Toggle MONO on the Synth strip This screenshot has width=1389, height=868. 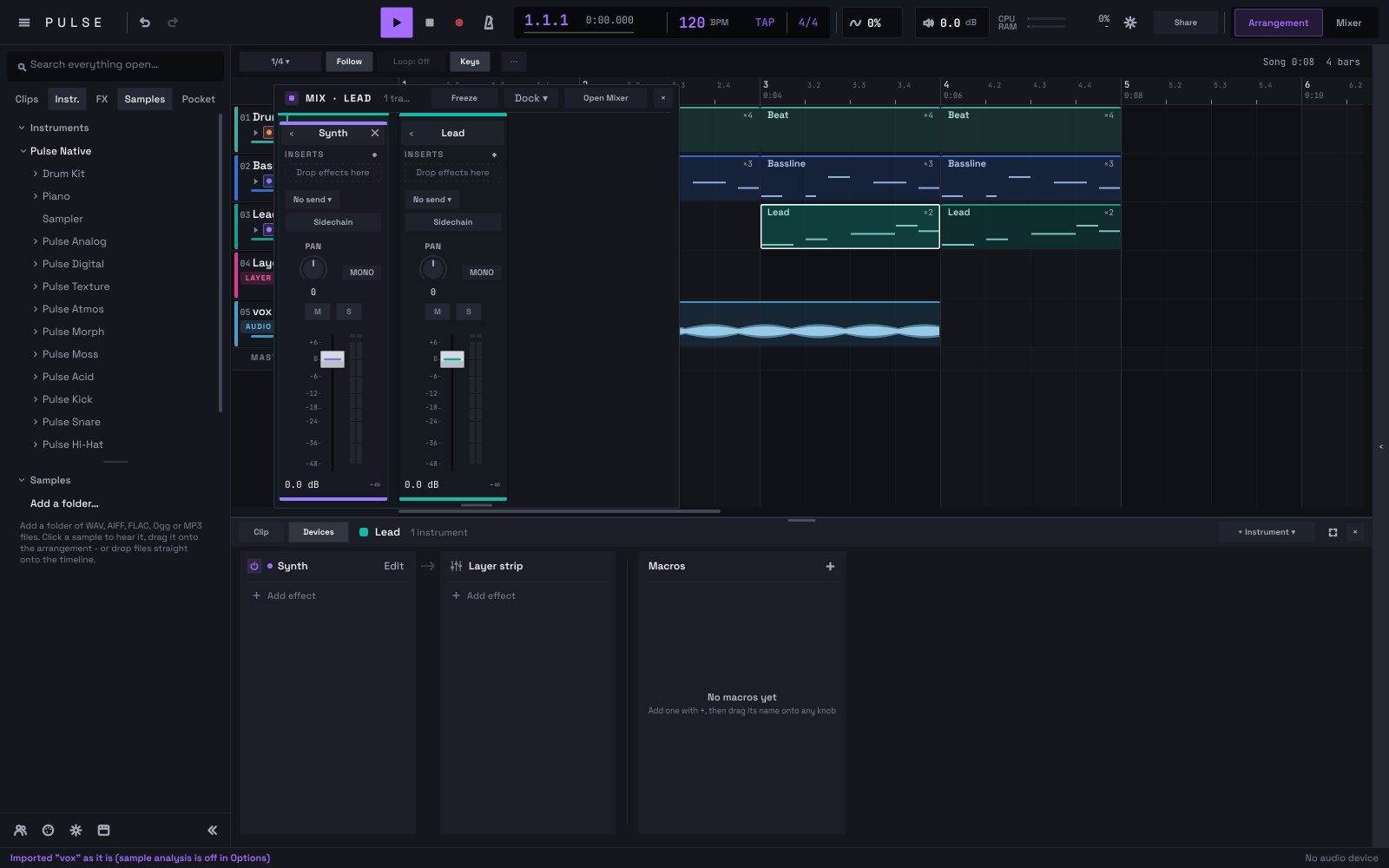[362, 273]
